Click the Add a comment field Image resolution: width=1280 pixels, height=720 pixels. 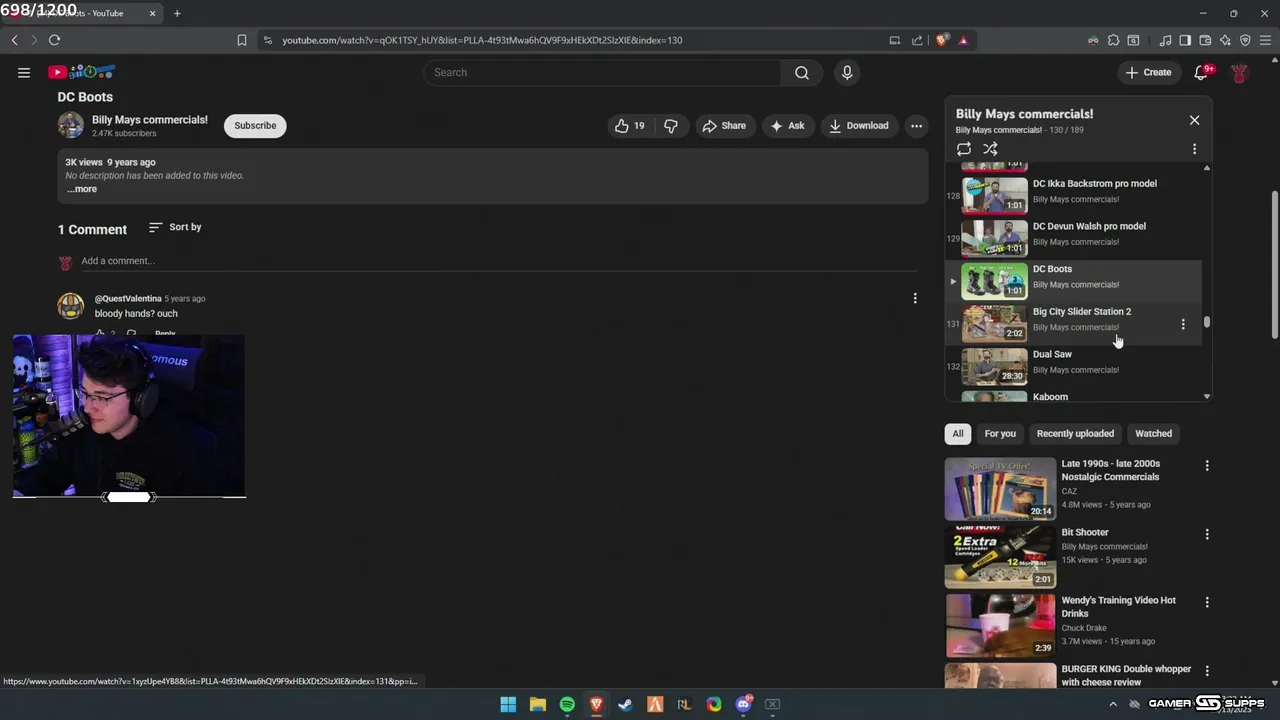pos(500,261)
